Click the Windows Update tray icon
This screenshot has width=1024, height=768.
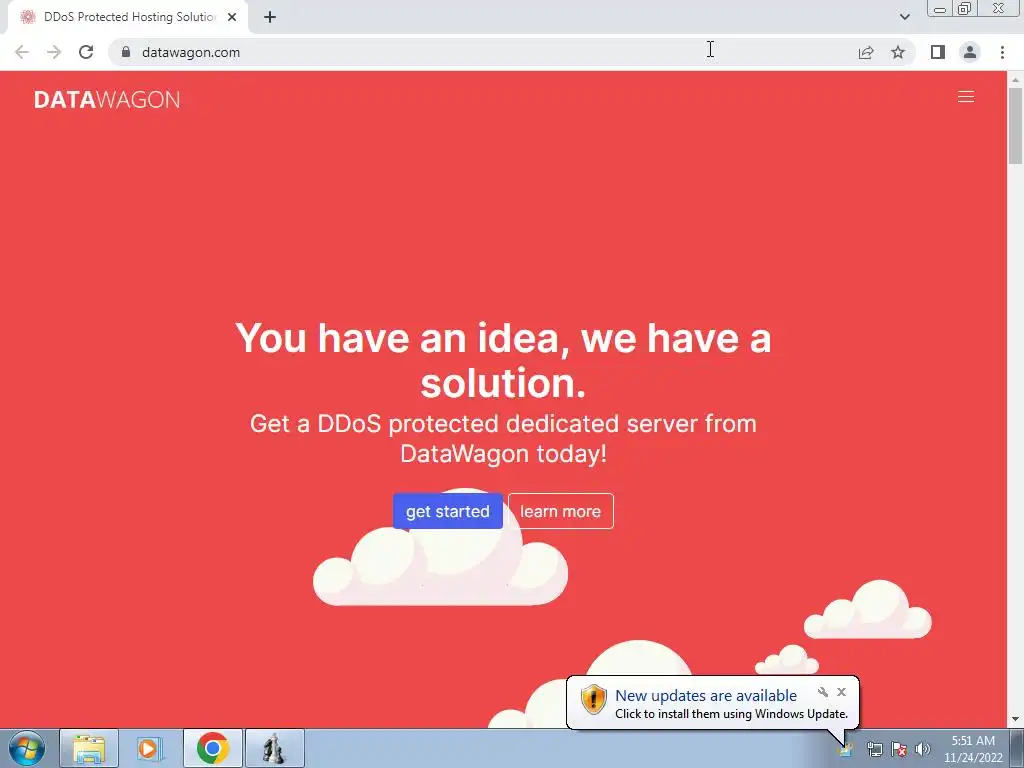846,749
